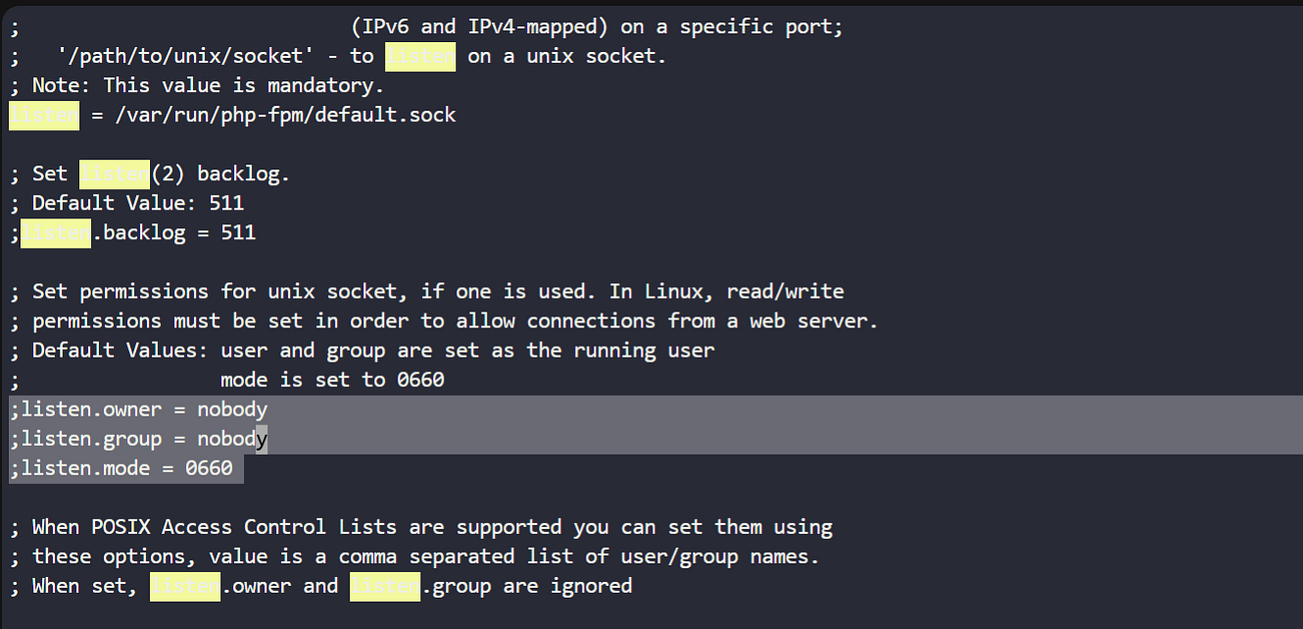Viewport: 1303px width, 629px height.
Task: Click the text 'mode is set to 0660'
Action: pyautogui.click(x=332, y=380)
